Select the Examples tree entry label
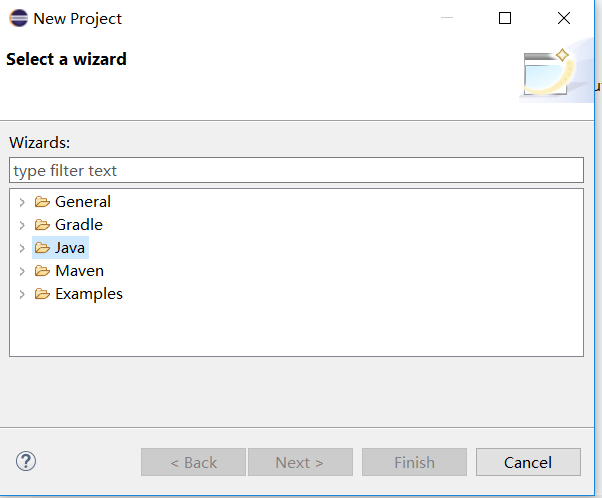Viewport: 602px width, 498px height. click(89, 294)
